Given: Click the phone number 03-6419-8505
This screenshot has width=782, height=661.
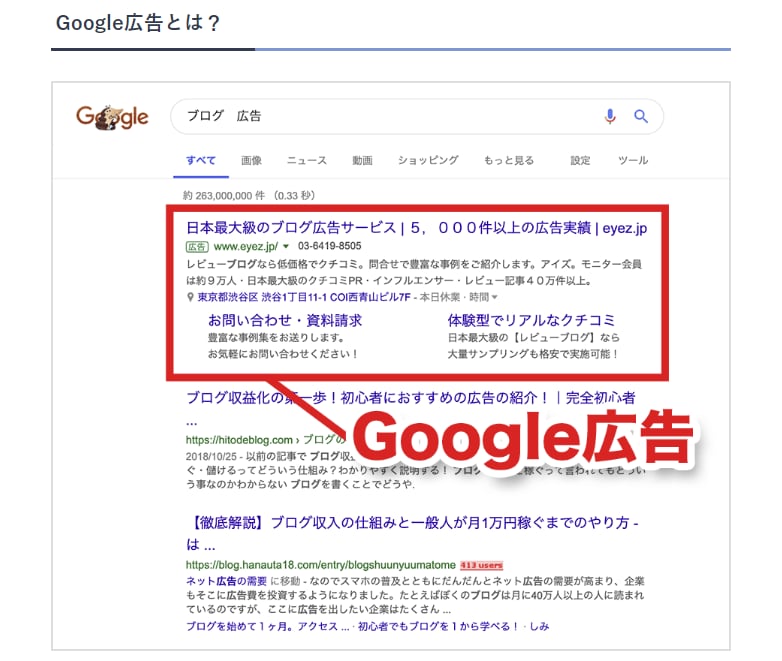Looking at the screenshot, I should pos(330,246).
